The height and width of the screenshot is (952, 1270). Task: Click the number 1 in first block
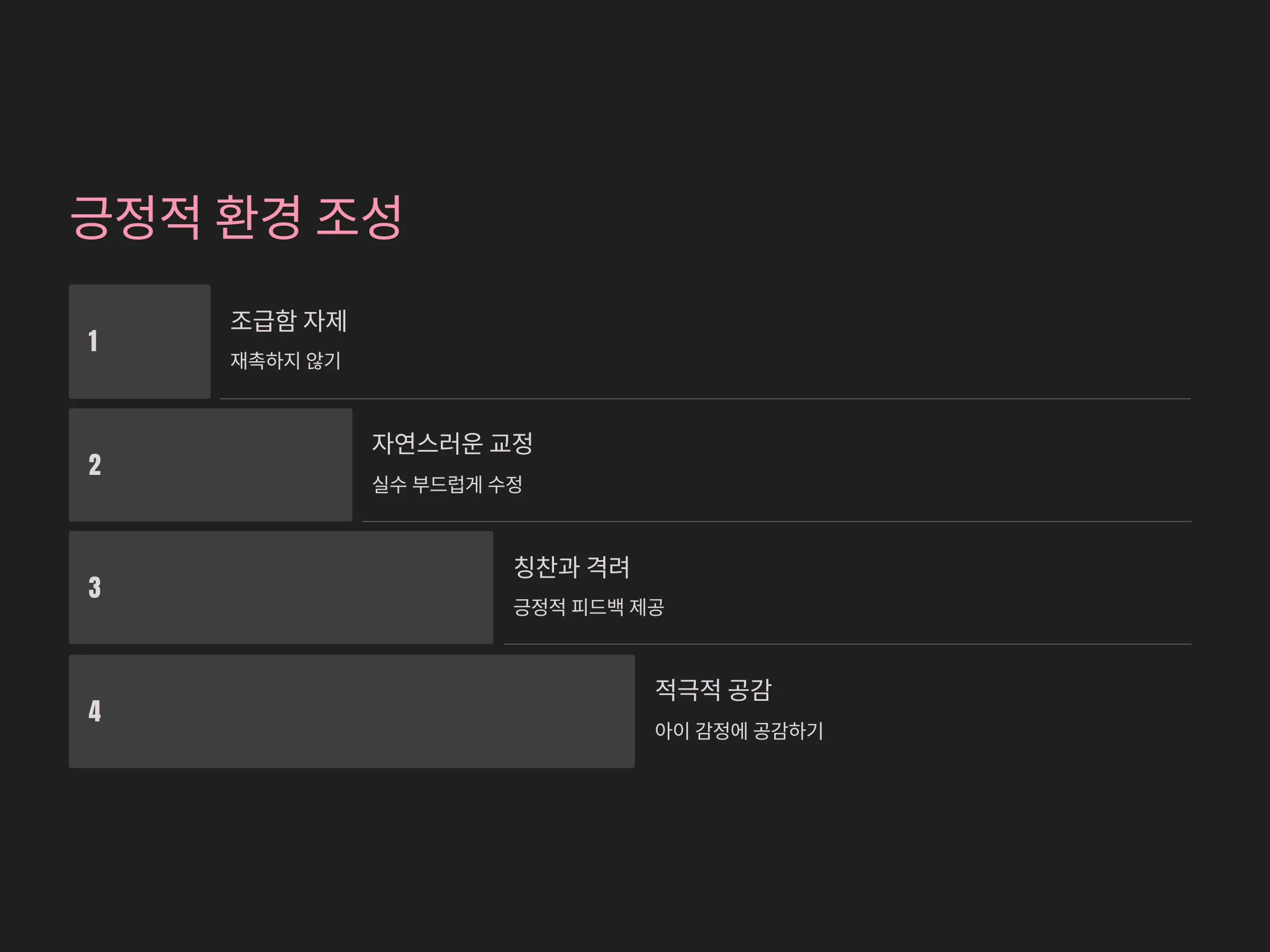pyautogui.click(x=93, y=341)
